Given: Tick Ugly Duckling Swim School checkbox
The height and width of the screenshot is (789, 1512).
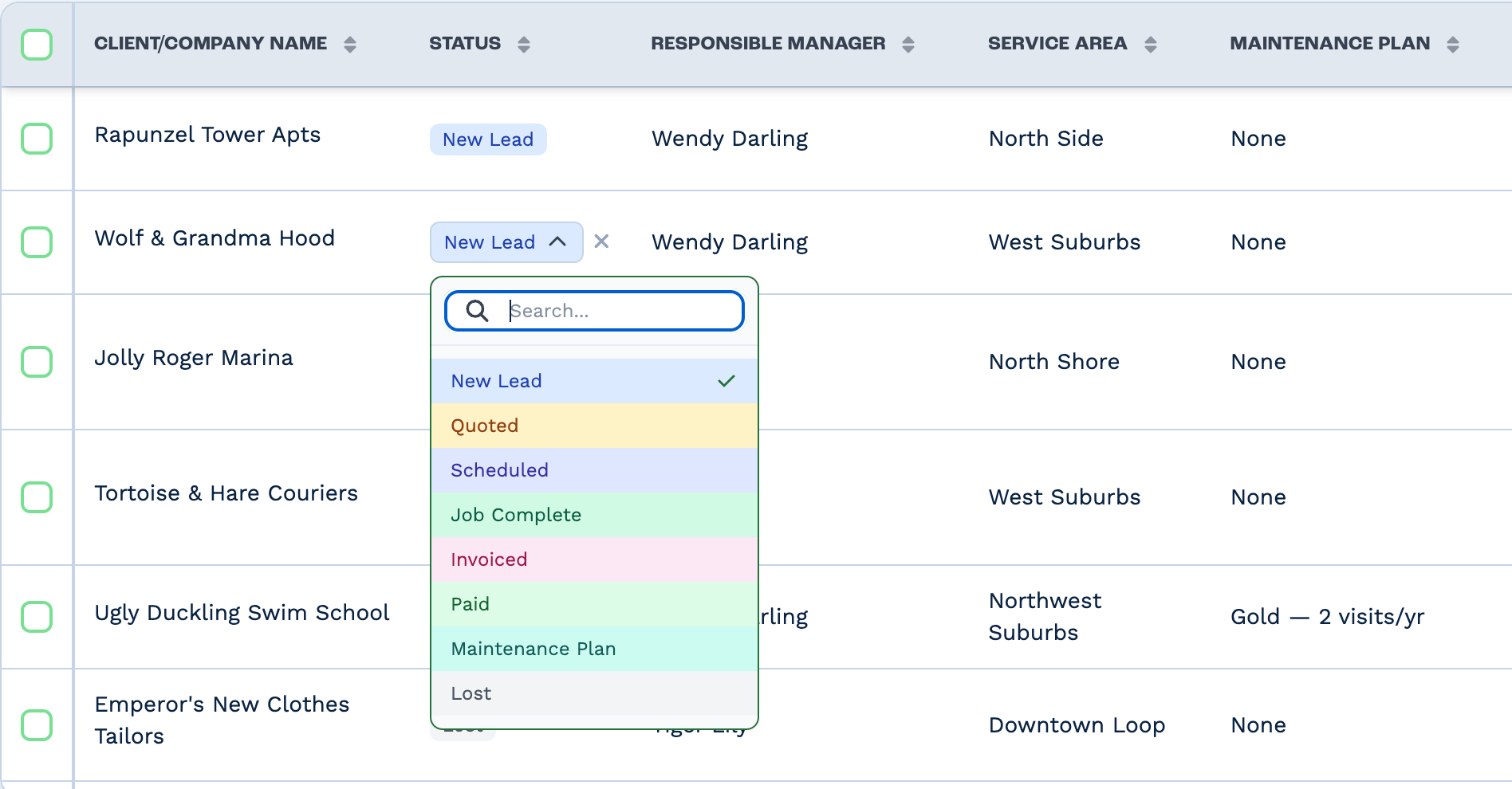Looking at the screenshot, I should [37, 616].
